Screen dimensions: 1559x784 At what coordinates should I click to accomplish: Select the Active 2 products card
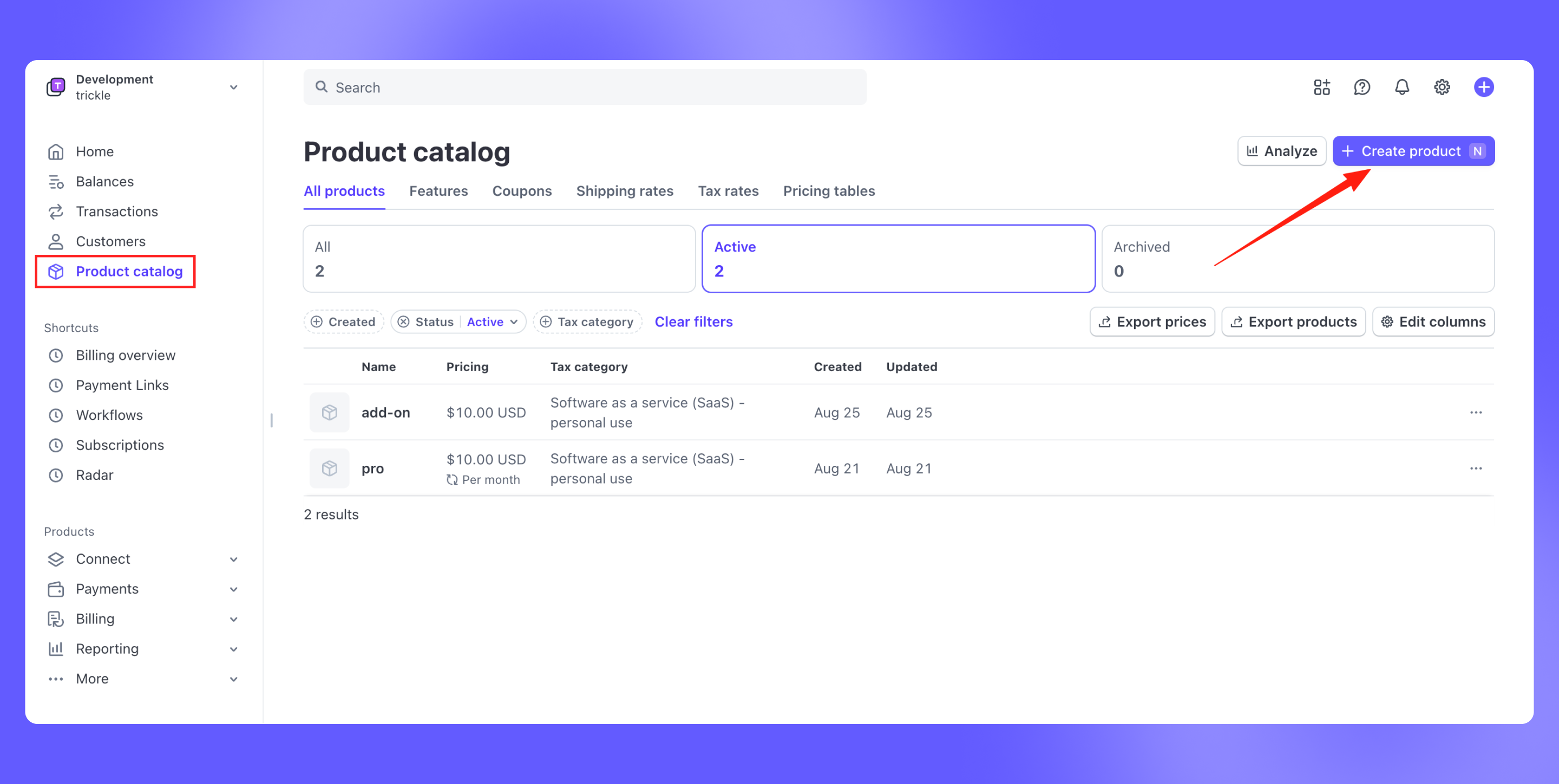898,259
